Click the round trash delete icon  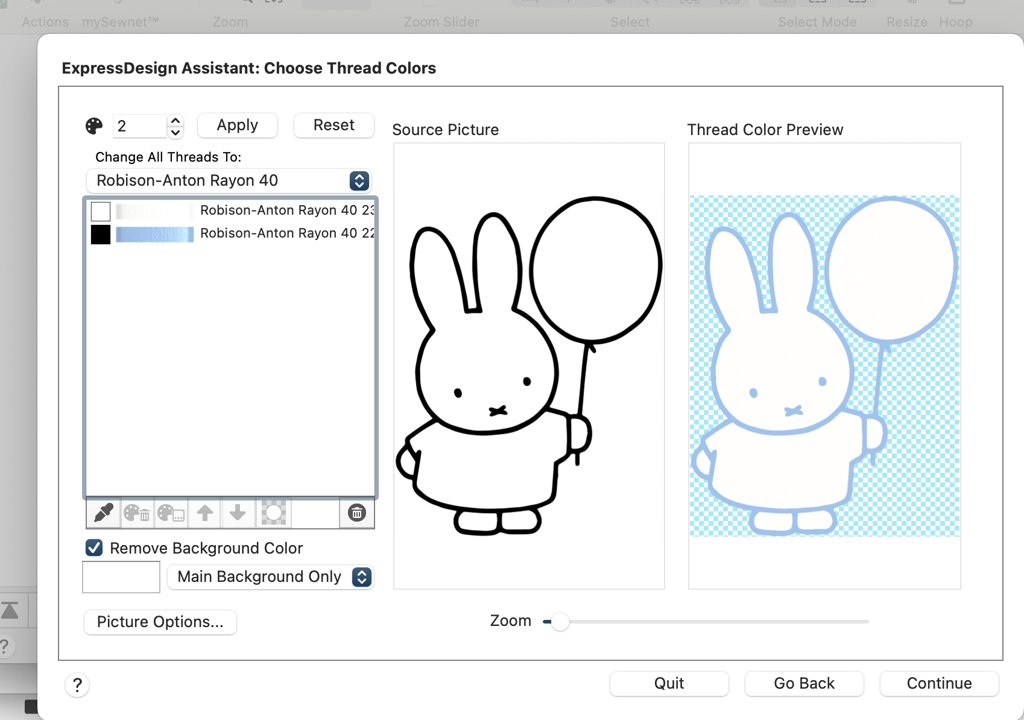click(x=357, y=513)
